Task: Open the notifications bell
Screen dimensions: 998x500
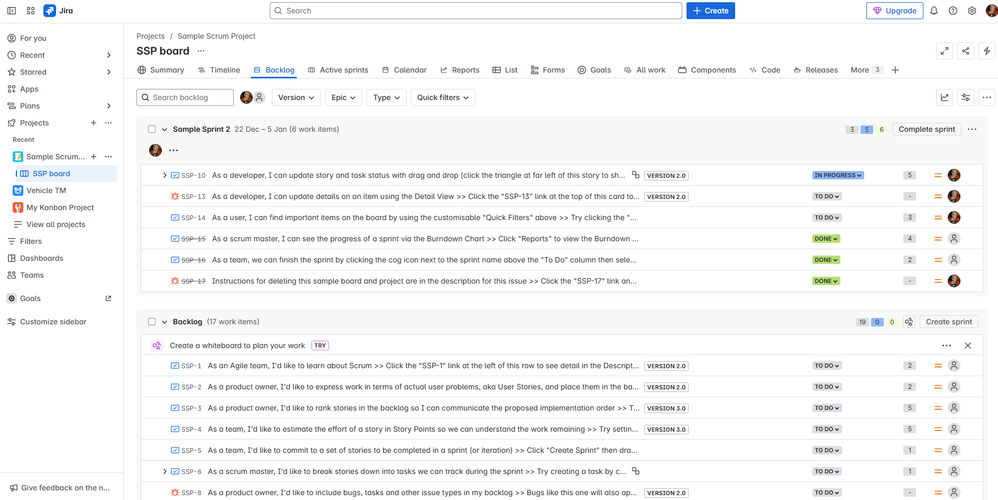Action: coord(934,11)
